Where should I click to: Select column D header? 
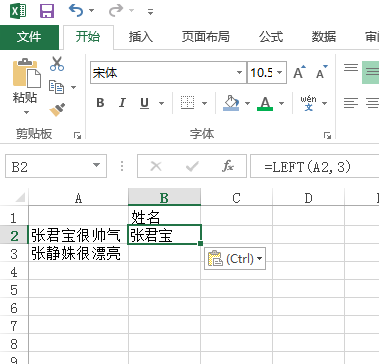point(308,198)
